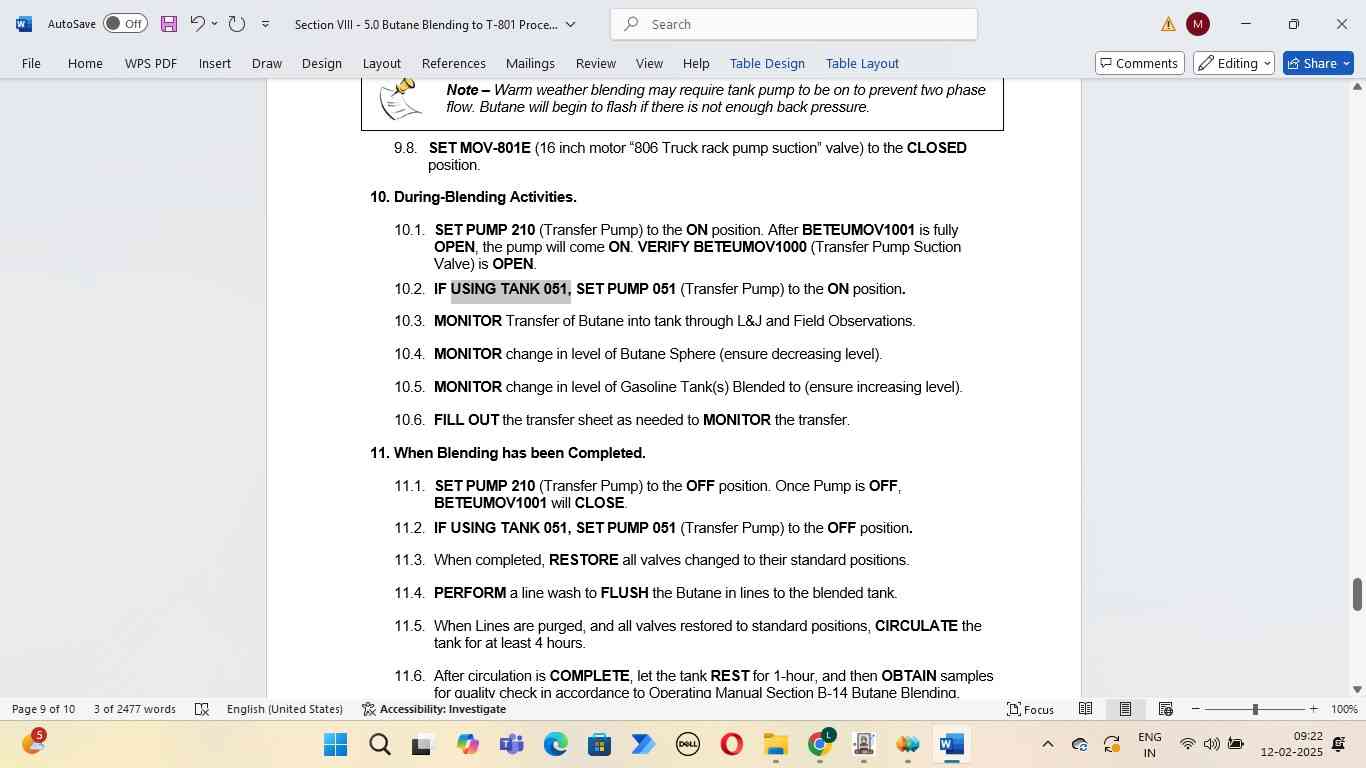Viewport: 1366px width, 768px height.
Task: Click the weather widget icon in taskbar
Action: (32, 744)
